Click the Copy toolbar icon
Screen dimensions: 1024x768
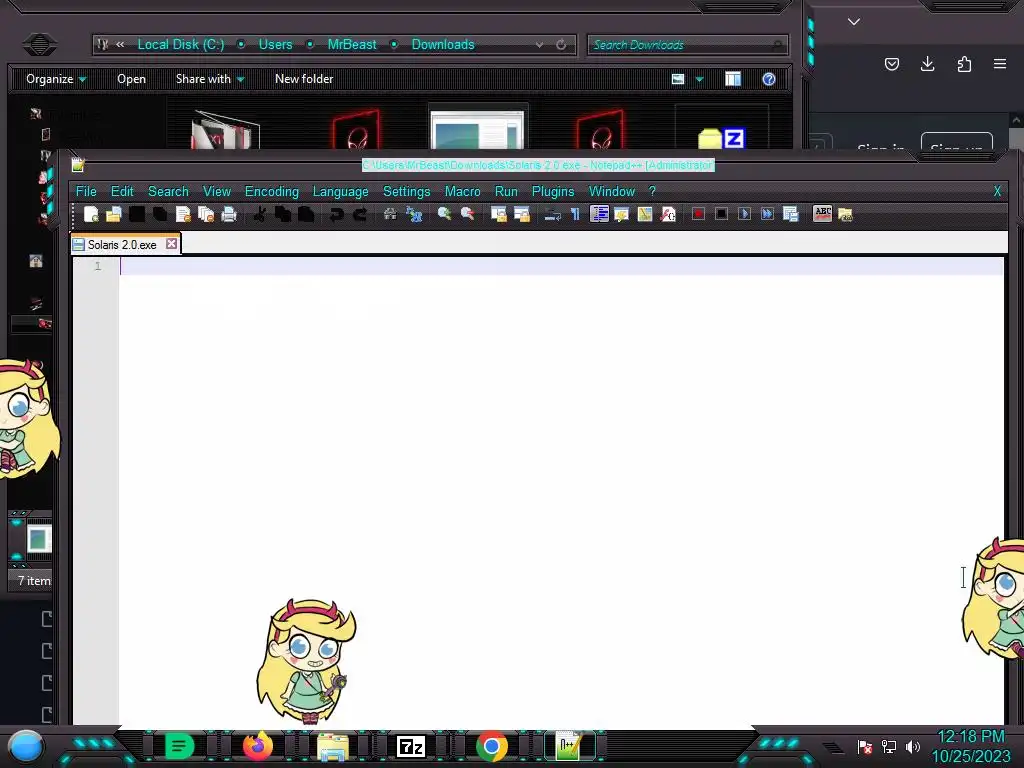click(x=283, y=214)
